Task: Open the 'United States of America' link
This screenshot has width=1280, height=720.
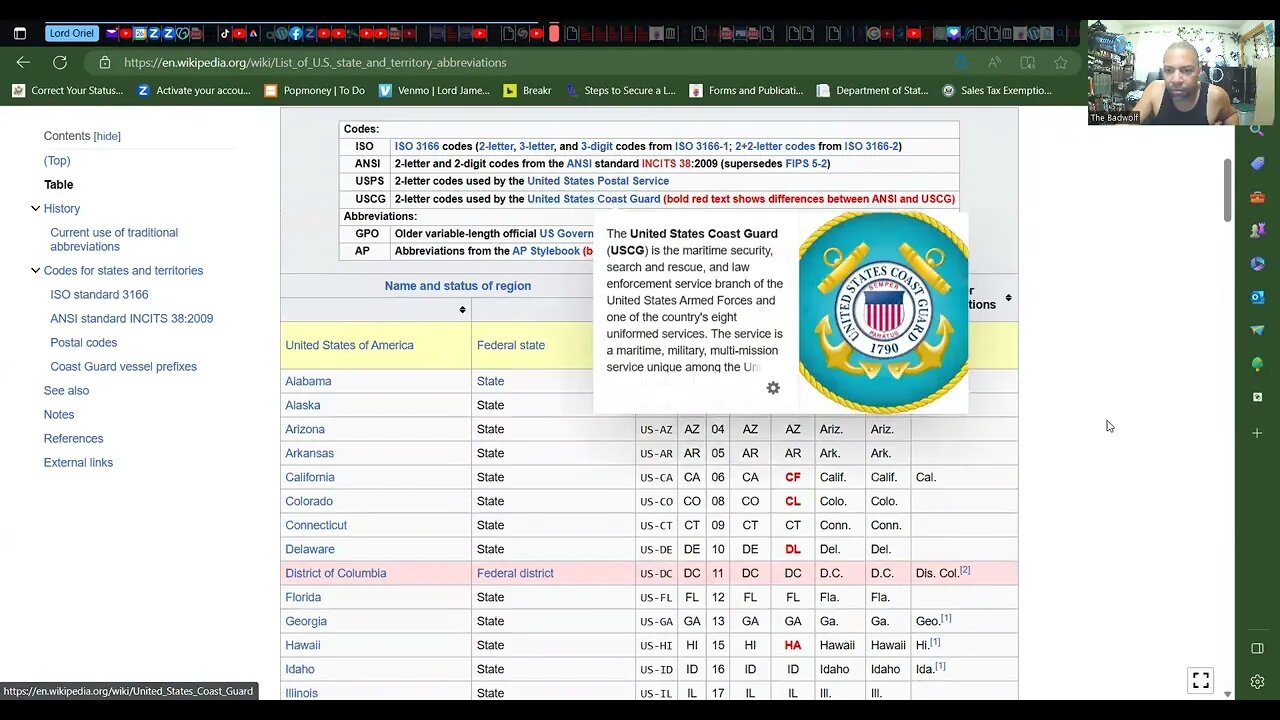Action: tap(349, 345)
